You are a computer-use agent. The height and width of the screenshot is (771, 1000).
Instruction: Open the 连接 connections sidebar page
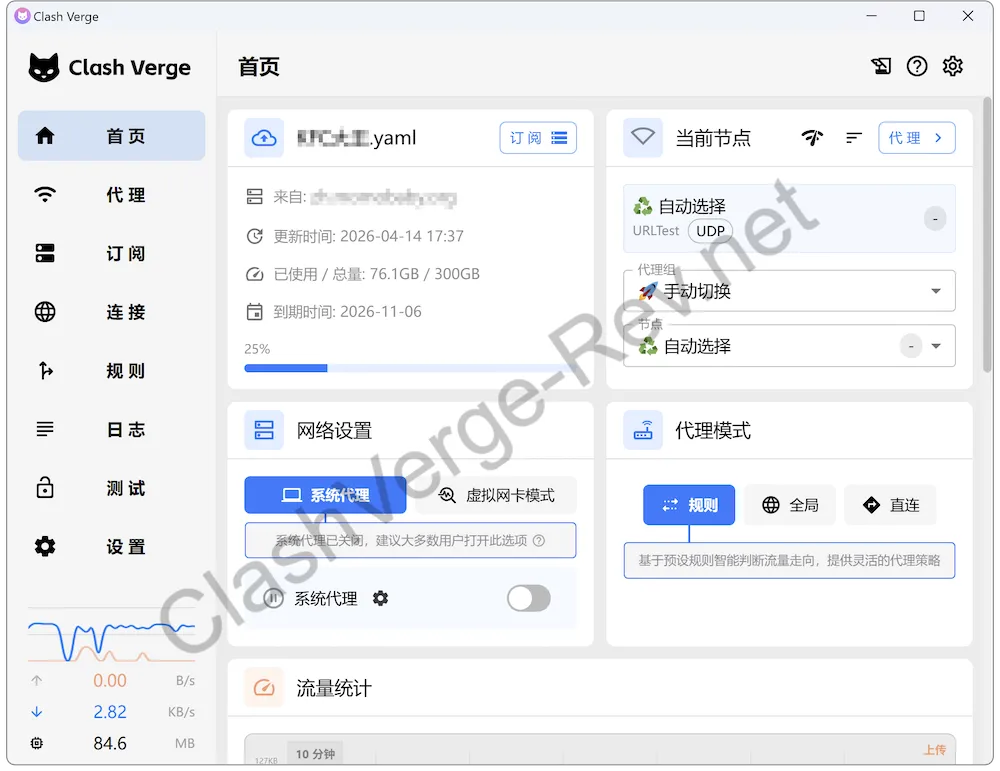coord(112,312)
